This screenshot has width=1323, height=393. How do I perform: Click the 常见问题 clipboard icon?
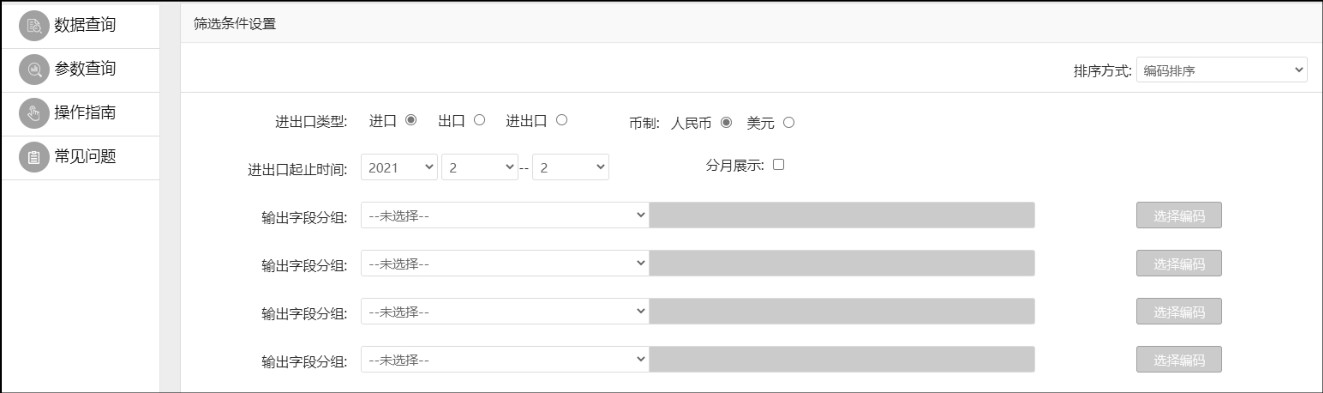tap(34, 157)
